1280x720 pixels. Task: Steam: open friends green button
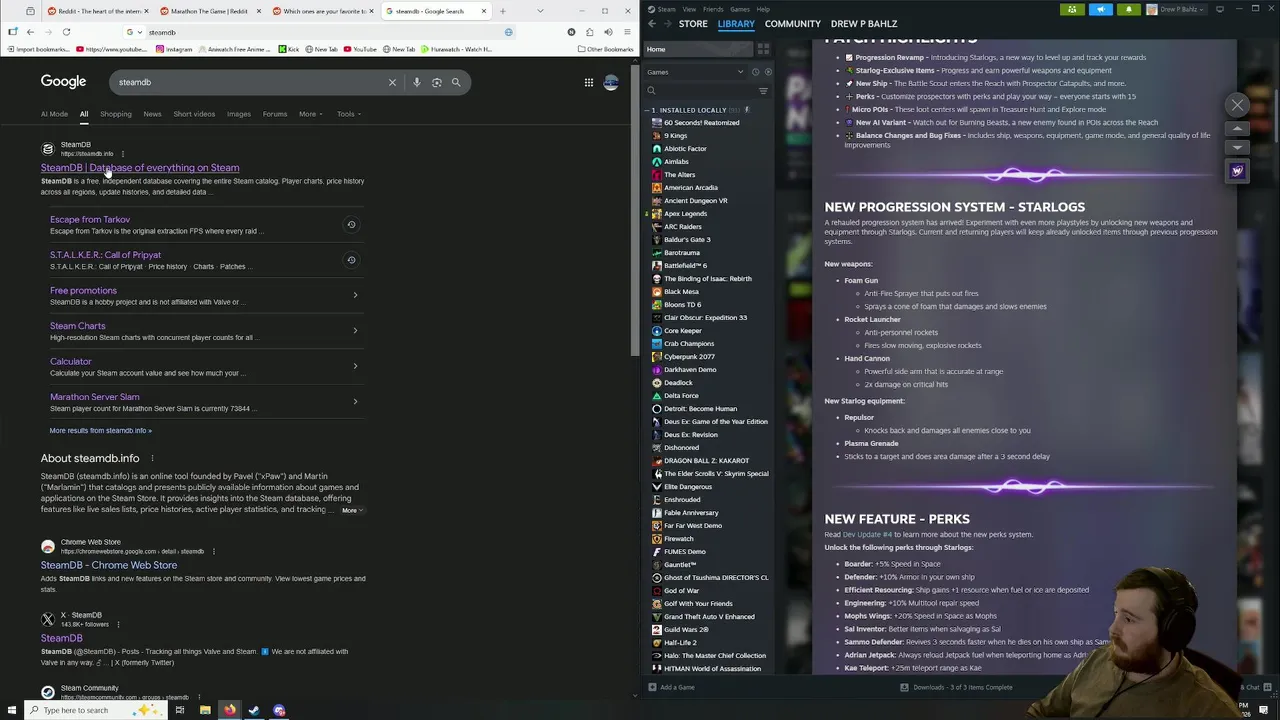click(1072, 9)
